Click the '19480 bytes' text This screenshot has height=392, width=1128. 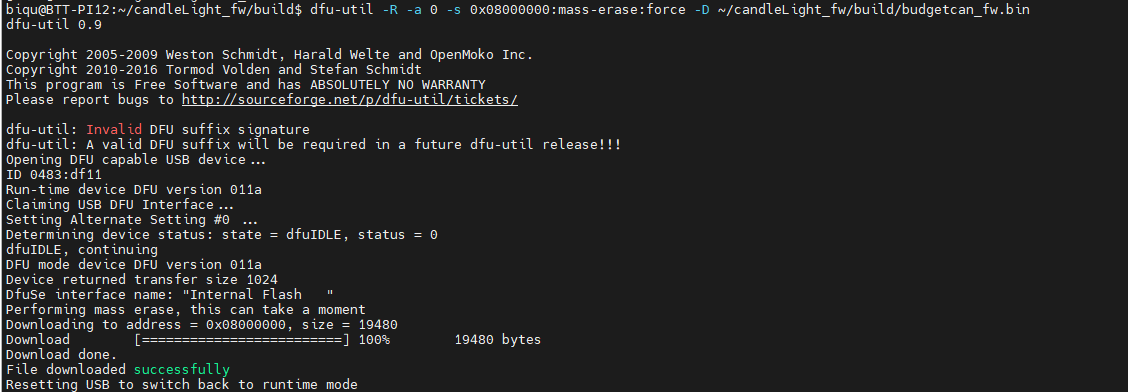pos(498,339)
